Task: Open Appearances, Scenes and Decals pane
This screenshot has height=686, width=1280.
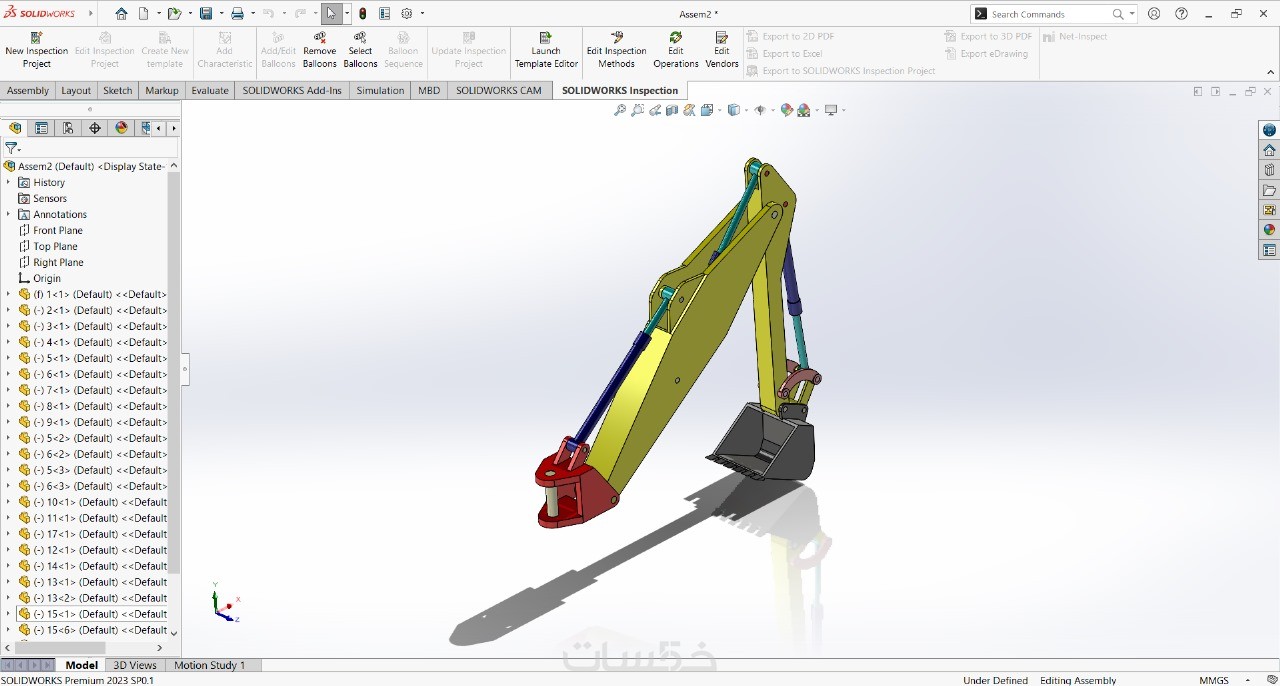Action: coord(1269,230)
